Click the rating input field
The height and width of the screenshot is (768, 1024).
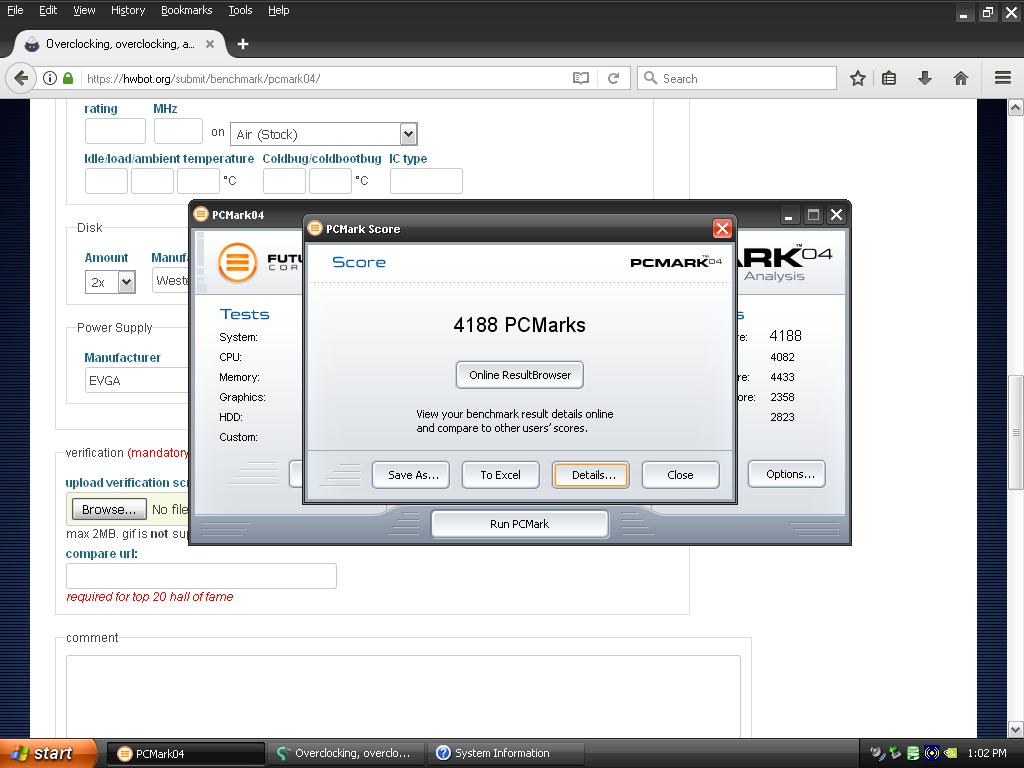[115, 131]
